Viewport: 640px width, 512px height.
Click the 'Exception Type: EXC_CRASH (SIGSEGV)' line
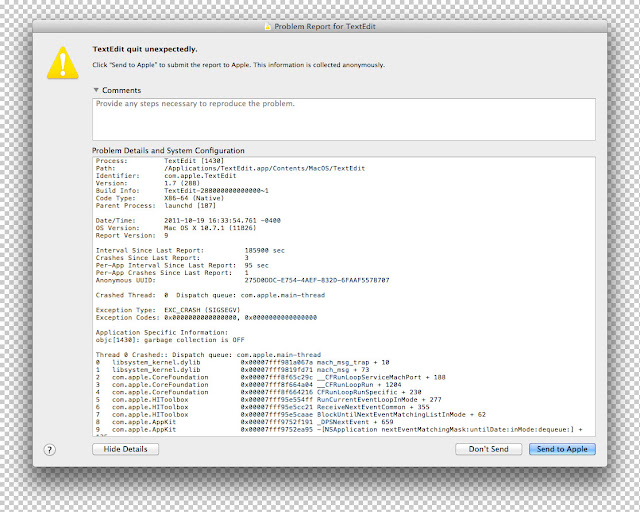(x=168, y=310)
